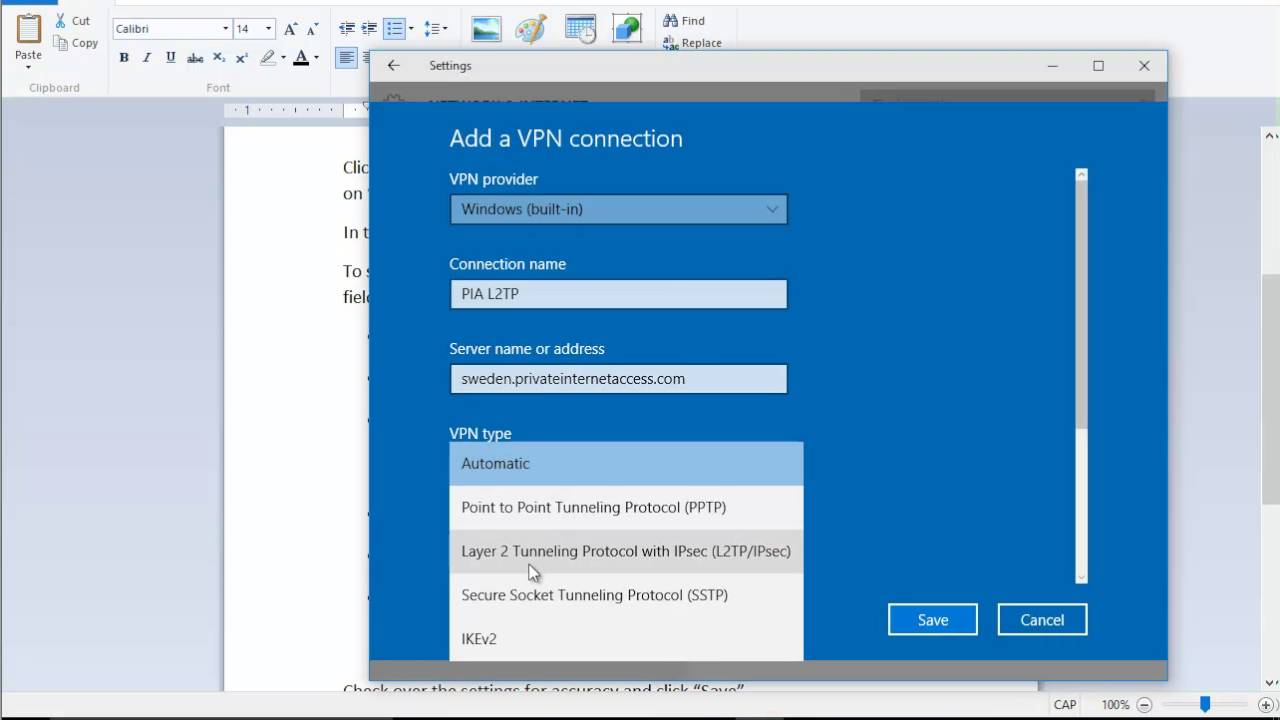Open the highlight color dropdown arrow

pos(283,58)
